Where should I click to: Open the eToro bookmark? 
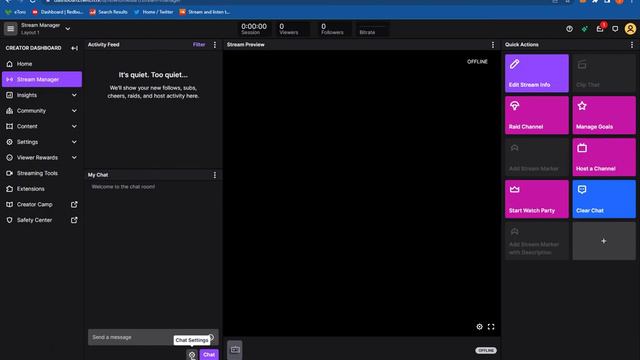click(16, 12)
